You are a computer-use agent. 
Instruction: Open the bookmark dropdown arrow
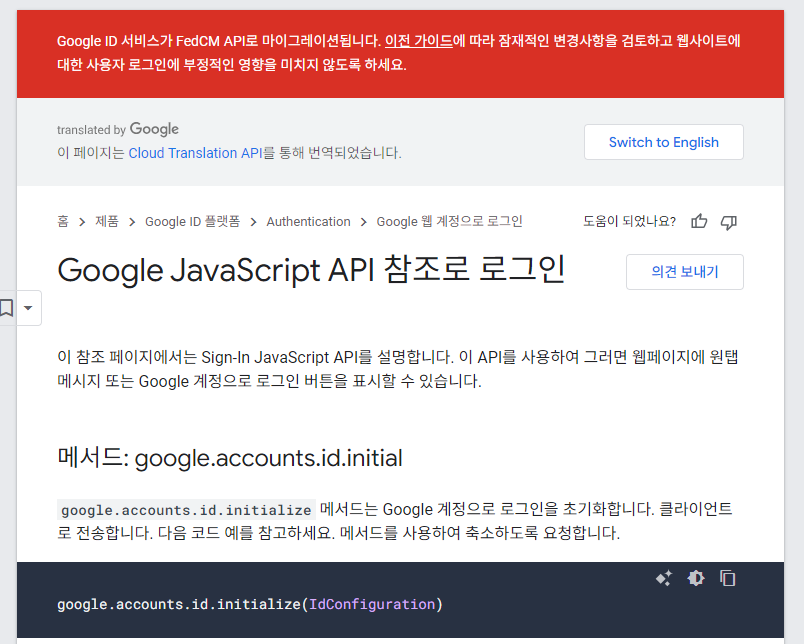[28, 308]
